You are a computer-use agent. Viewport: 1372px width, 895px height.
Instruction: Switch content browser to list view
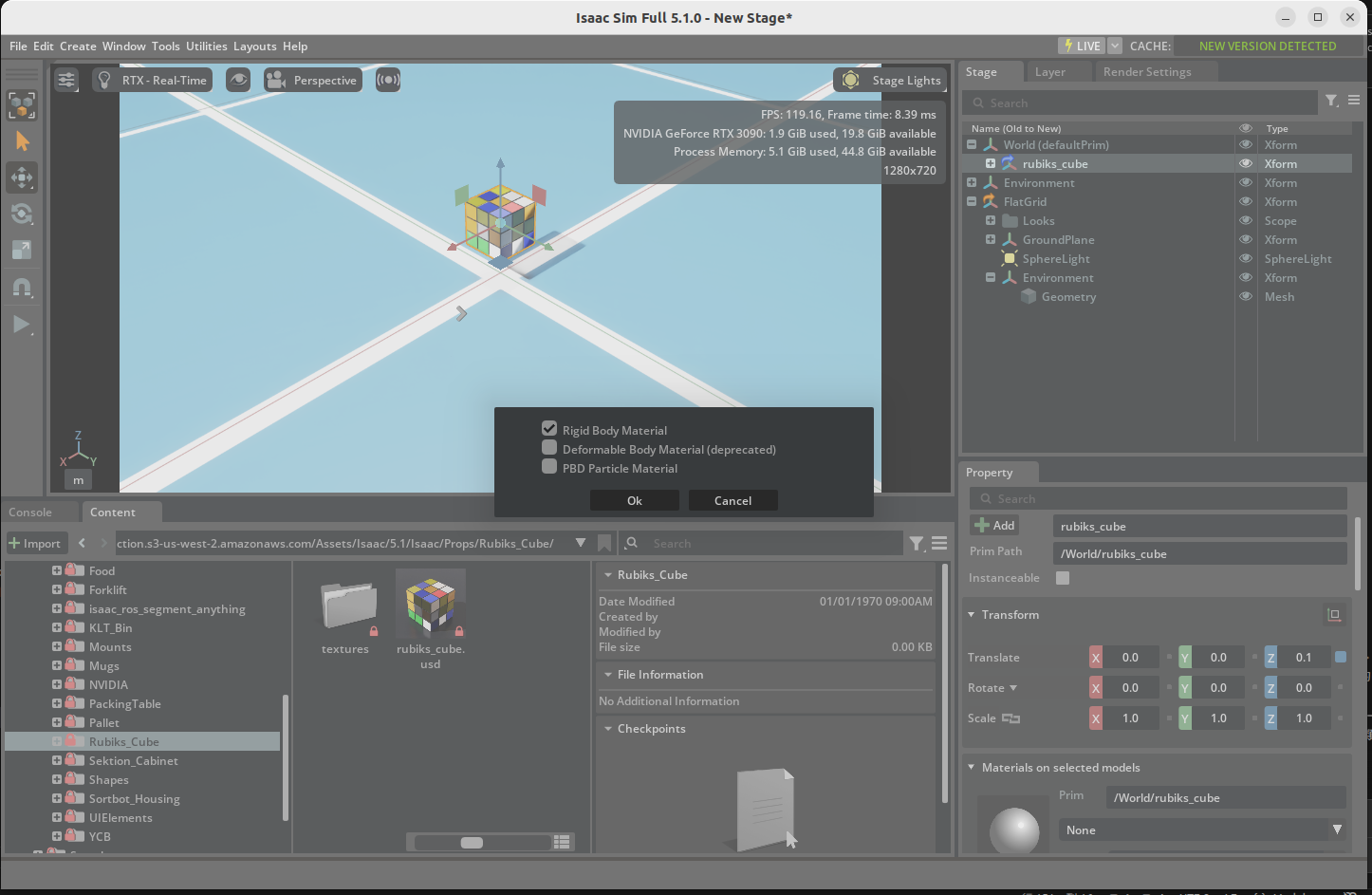[x=562, y=842]
